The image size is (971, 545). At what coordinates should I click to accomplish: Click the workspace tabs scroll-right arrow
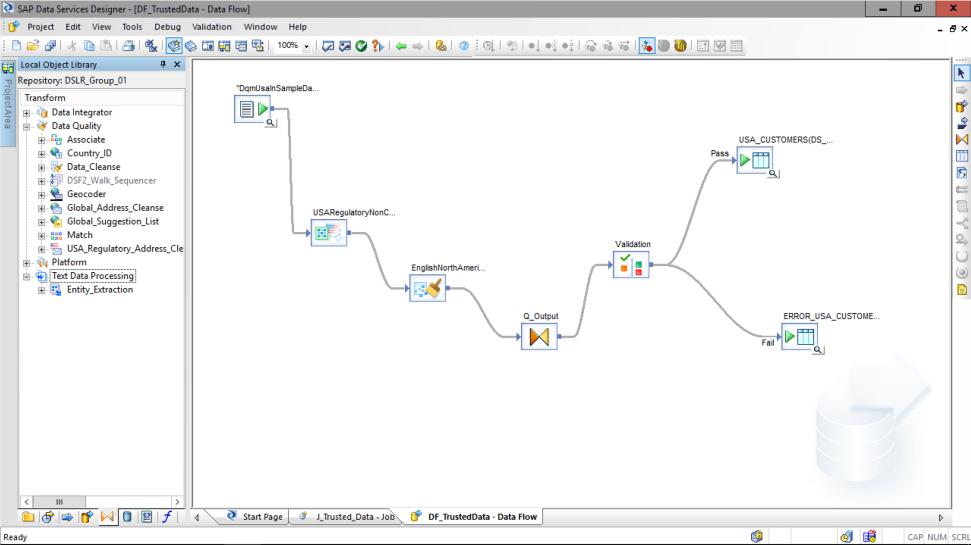coord(941,518)
